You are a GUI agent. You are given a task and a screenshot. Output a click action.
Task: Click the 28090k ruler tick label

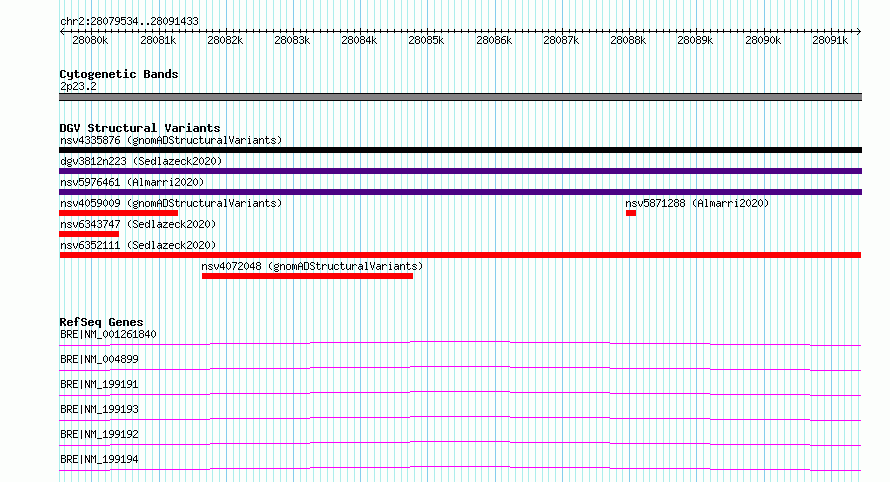point(763,40)
